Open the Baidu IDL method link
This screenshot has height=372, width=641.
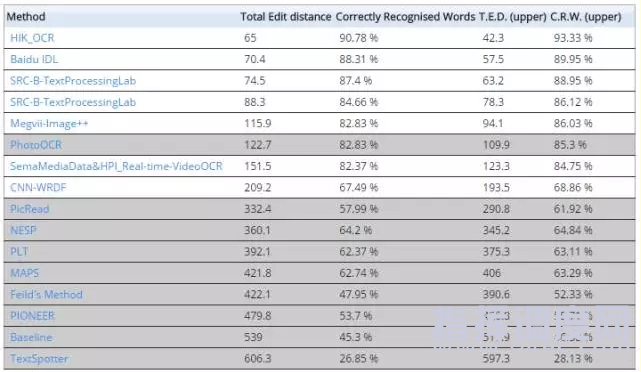coord(34,59)
